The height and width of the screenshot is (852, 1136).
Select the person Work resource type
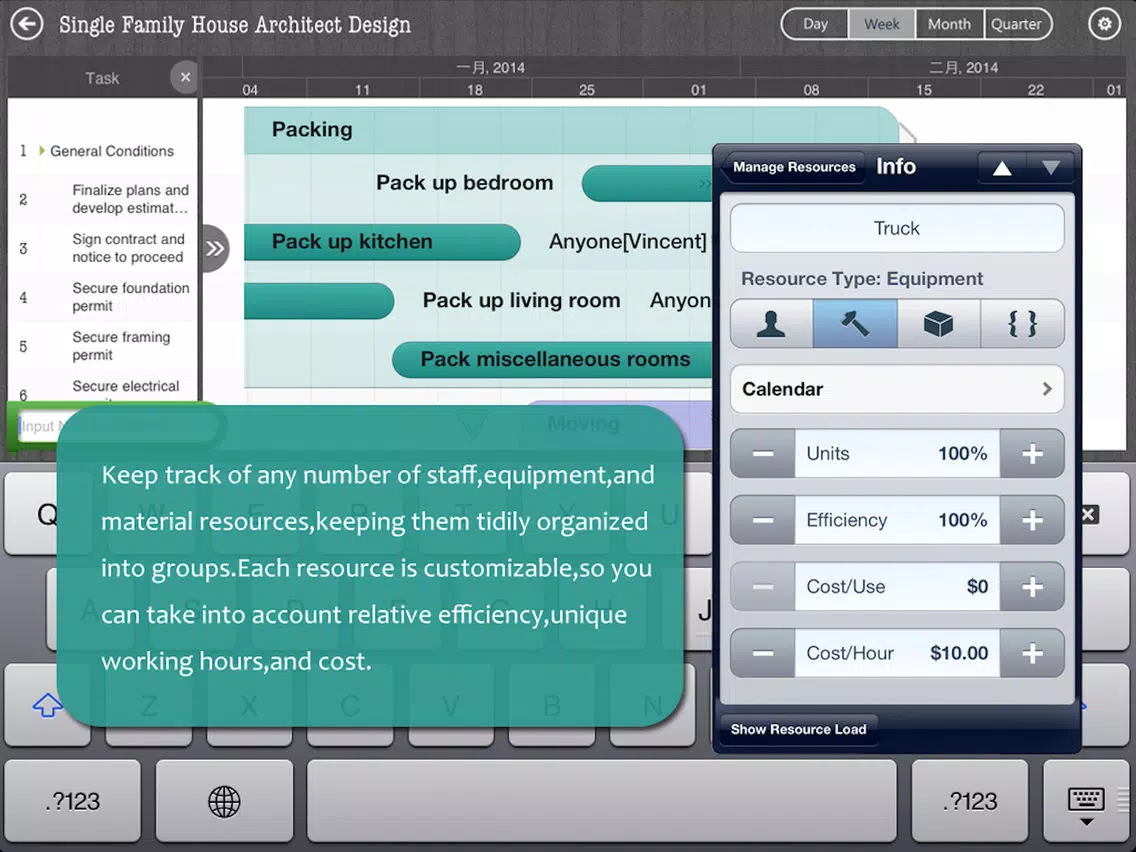point(771,324)
